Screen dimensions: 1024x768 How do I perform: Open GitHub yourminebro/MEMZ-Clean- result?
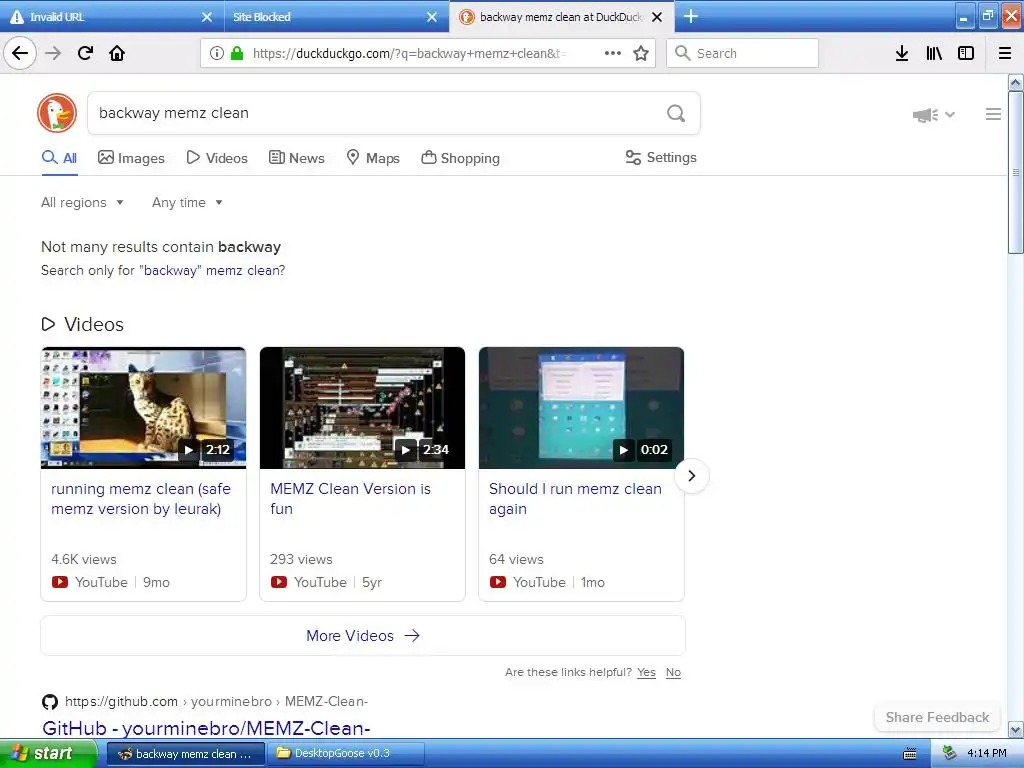tap(206, 728)
